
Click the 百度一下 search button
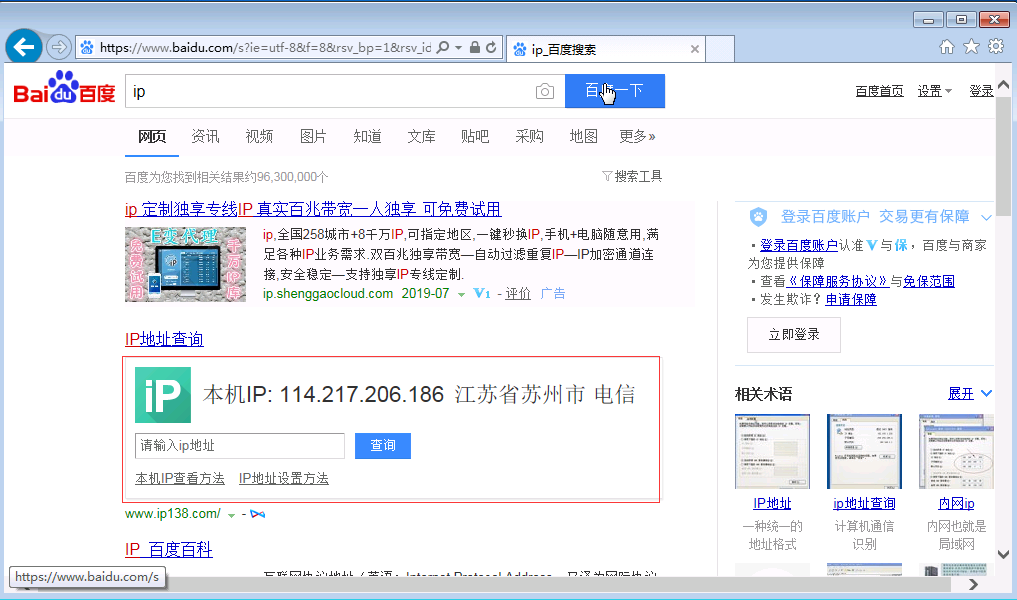point(615,91)
